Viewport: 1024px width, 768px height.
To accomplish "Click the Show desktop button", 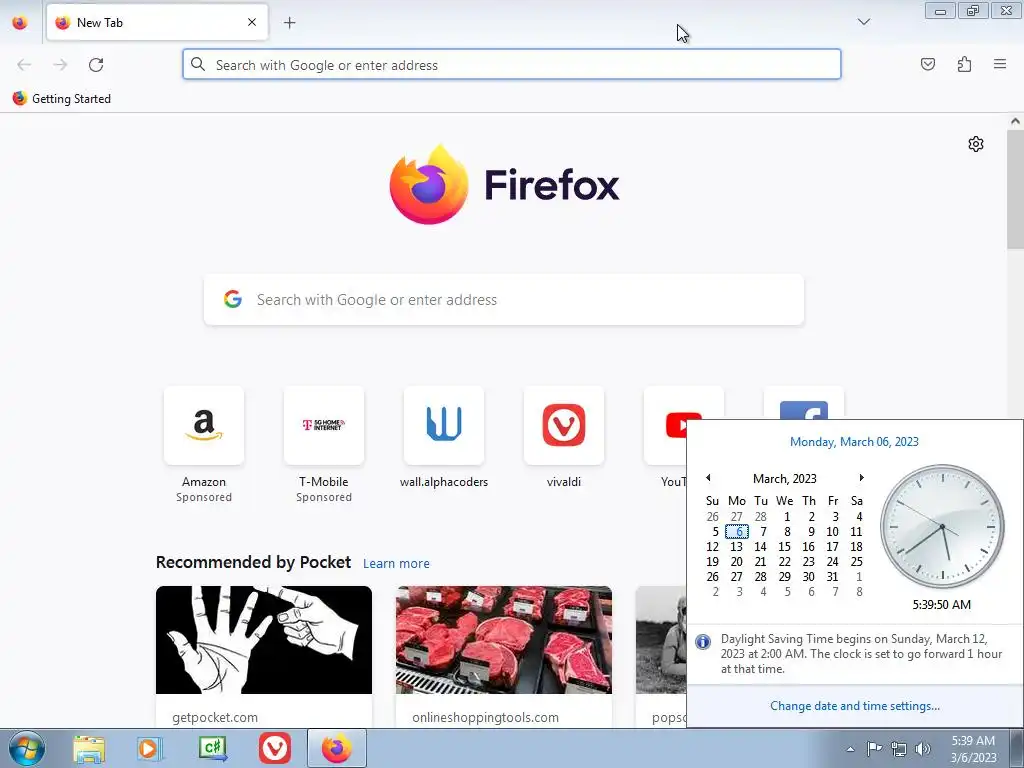I will coord(1017,748).
